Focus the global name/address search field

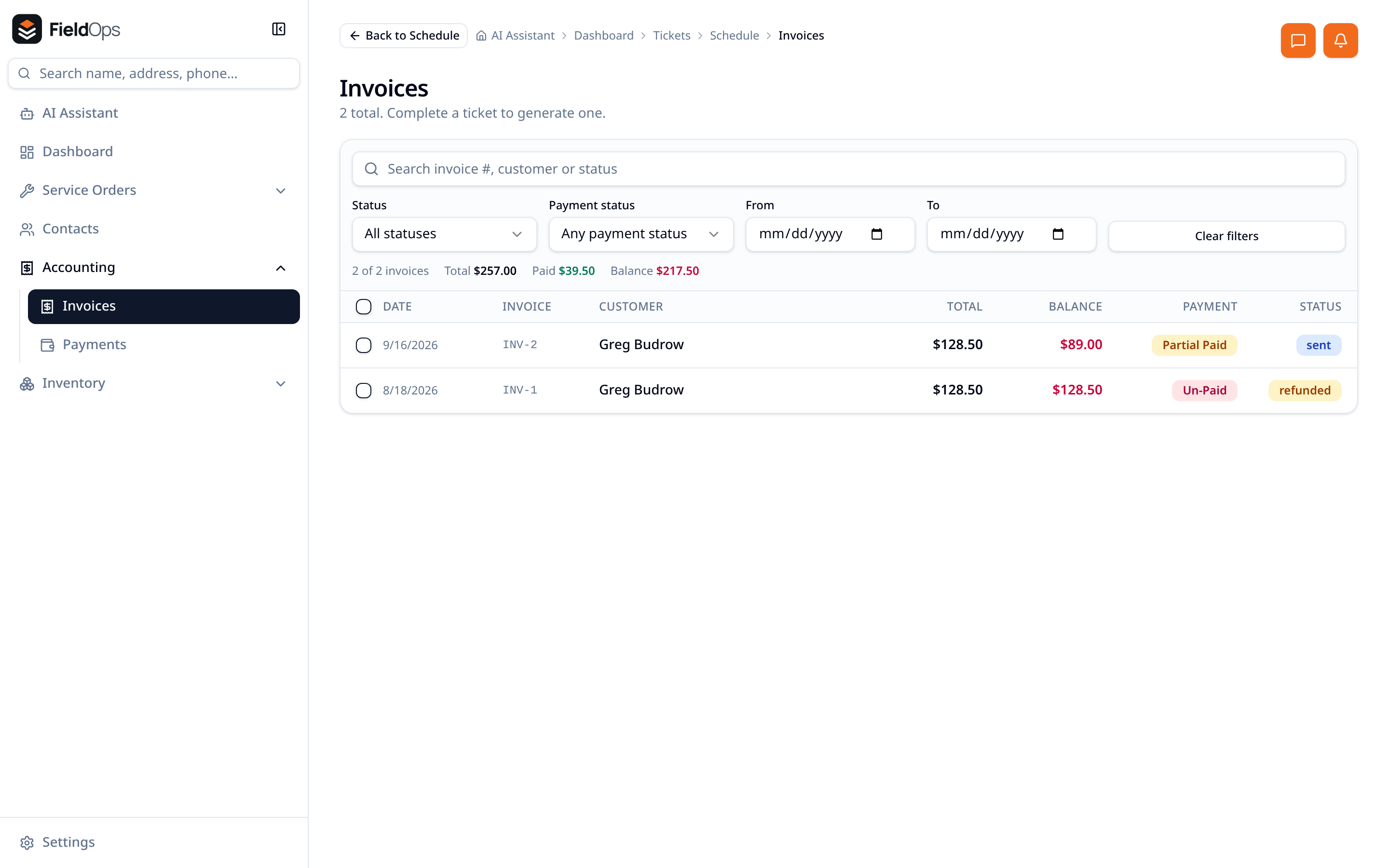coord(154,73)
